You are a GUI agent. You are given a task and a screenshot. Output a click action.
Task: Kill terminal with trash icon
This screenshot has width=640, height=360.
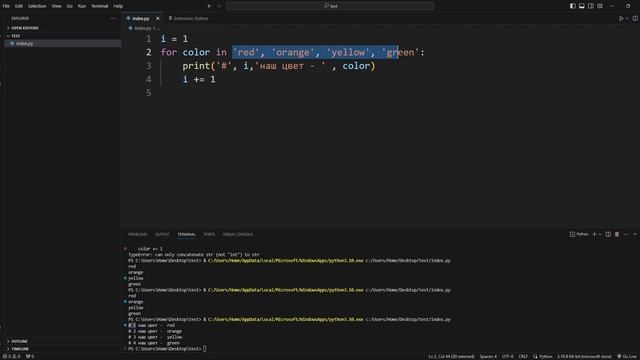click(617, 234)
